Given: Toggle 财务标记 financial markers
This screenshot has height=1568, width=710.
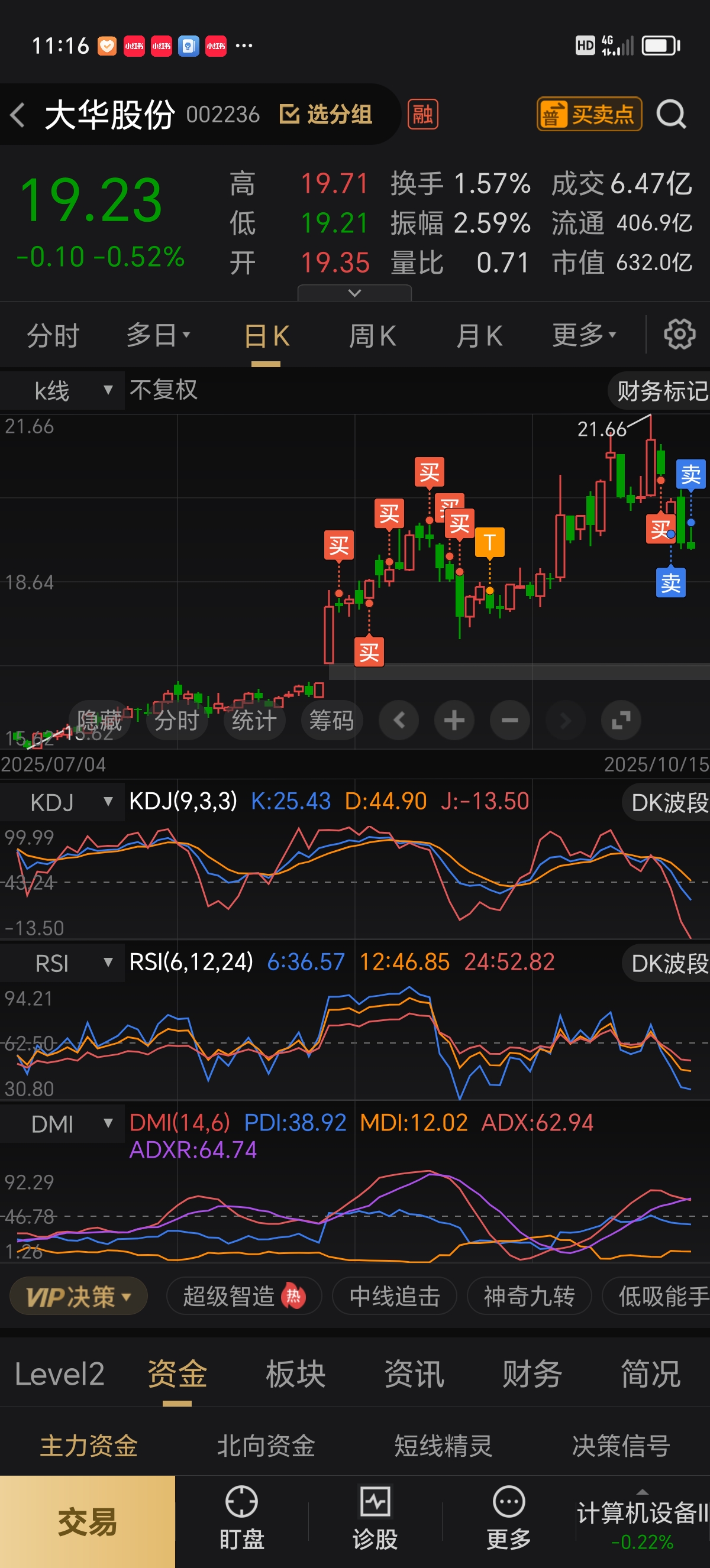Looking at the screenshot, I should point(660,391).
